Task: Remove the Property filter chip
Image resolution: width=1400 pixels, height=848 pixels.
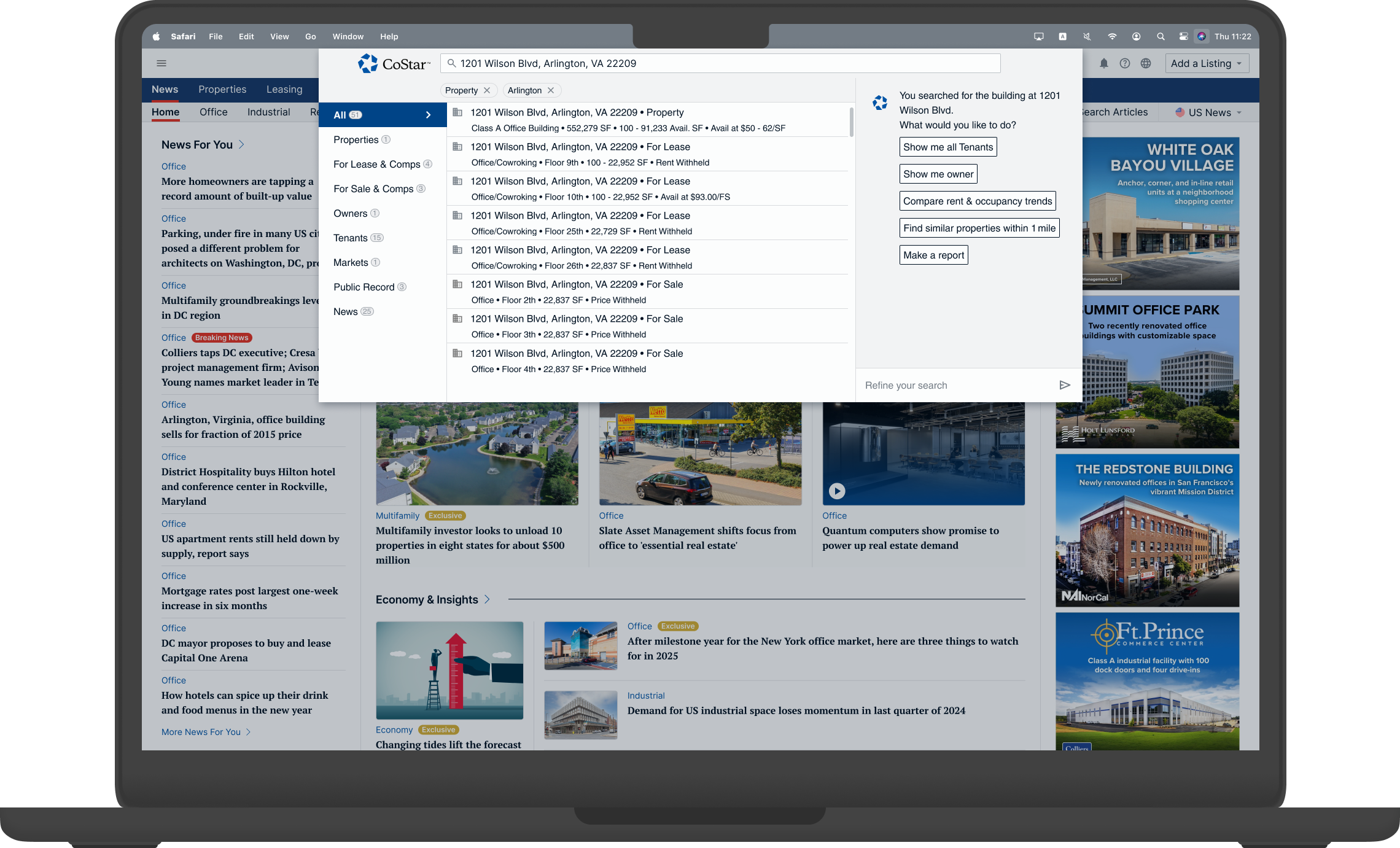Action: pyautogui.click(x=487, y=90)
